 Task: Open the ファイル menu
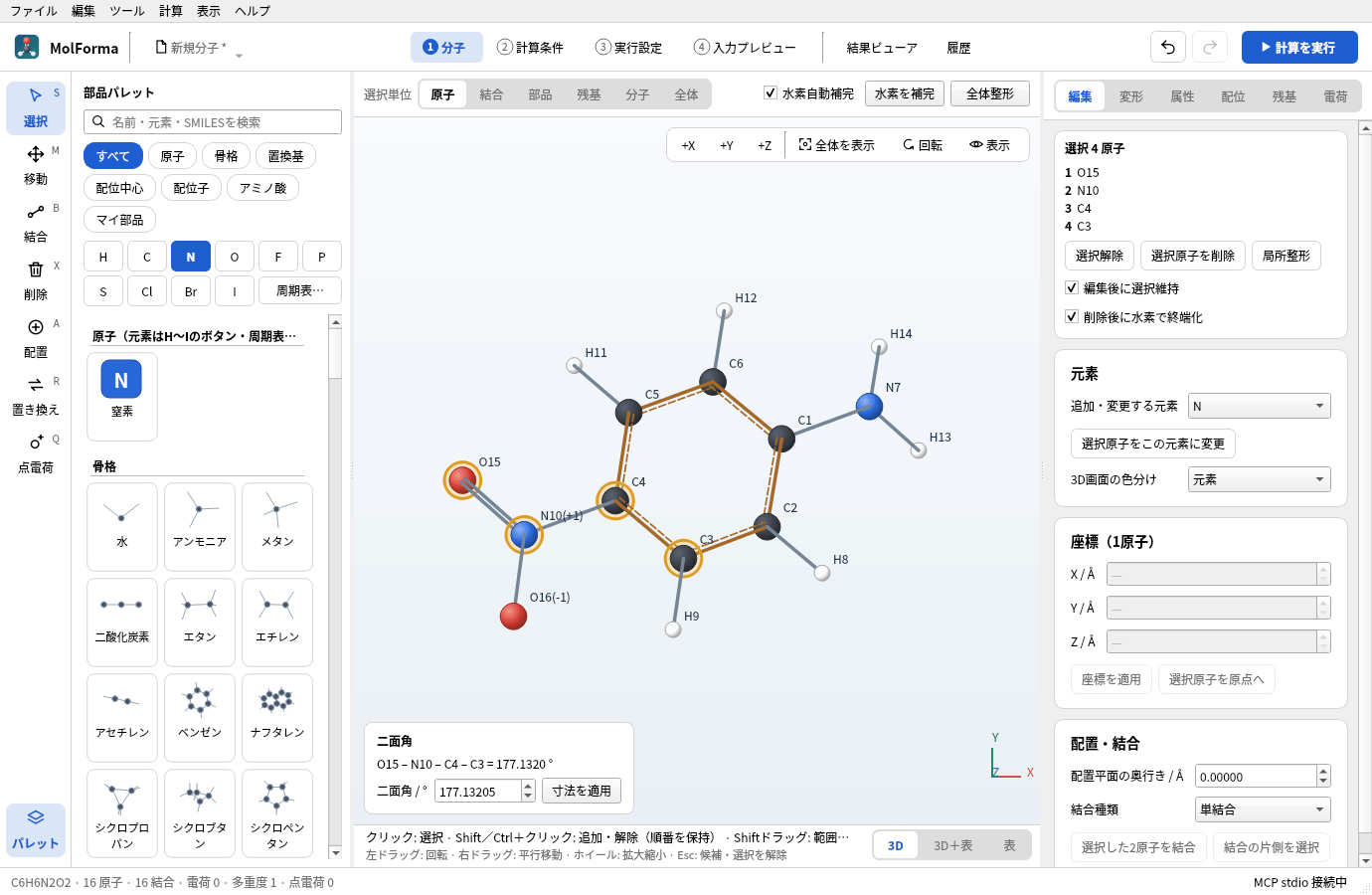pyautogui.click(x=34, y=11)
